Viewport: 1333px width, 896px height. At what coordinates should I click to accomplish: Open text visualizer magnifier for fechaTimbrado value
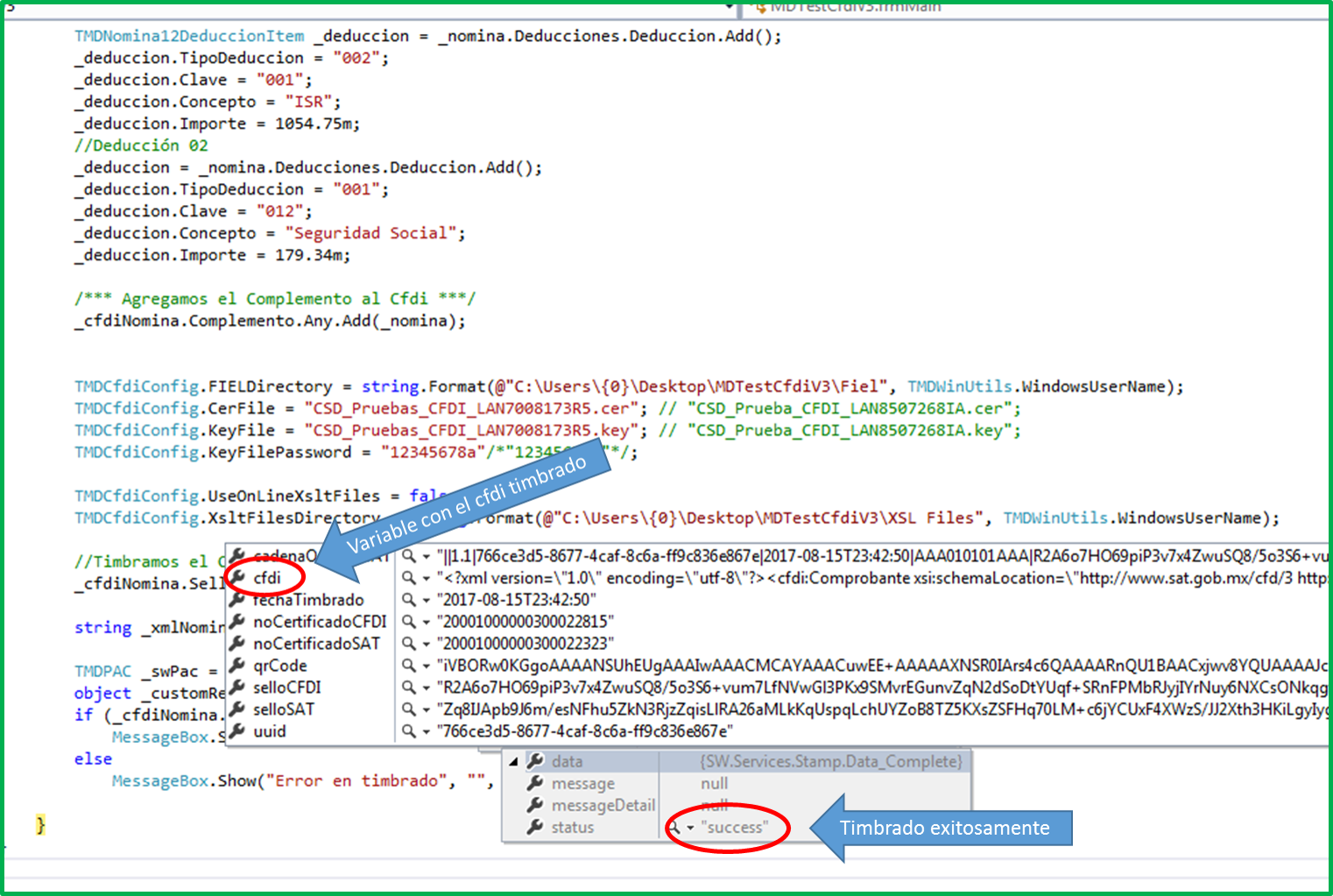coord(409,600)
